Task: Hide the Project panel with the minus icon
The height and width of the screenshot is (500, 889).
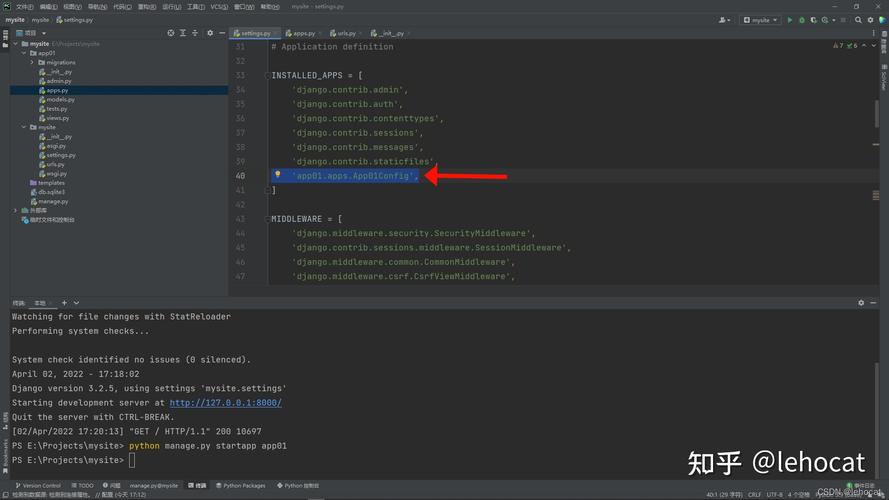Action: click(x=222, y=33)
